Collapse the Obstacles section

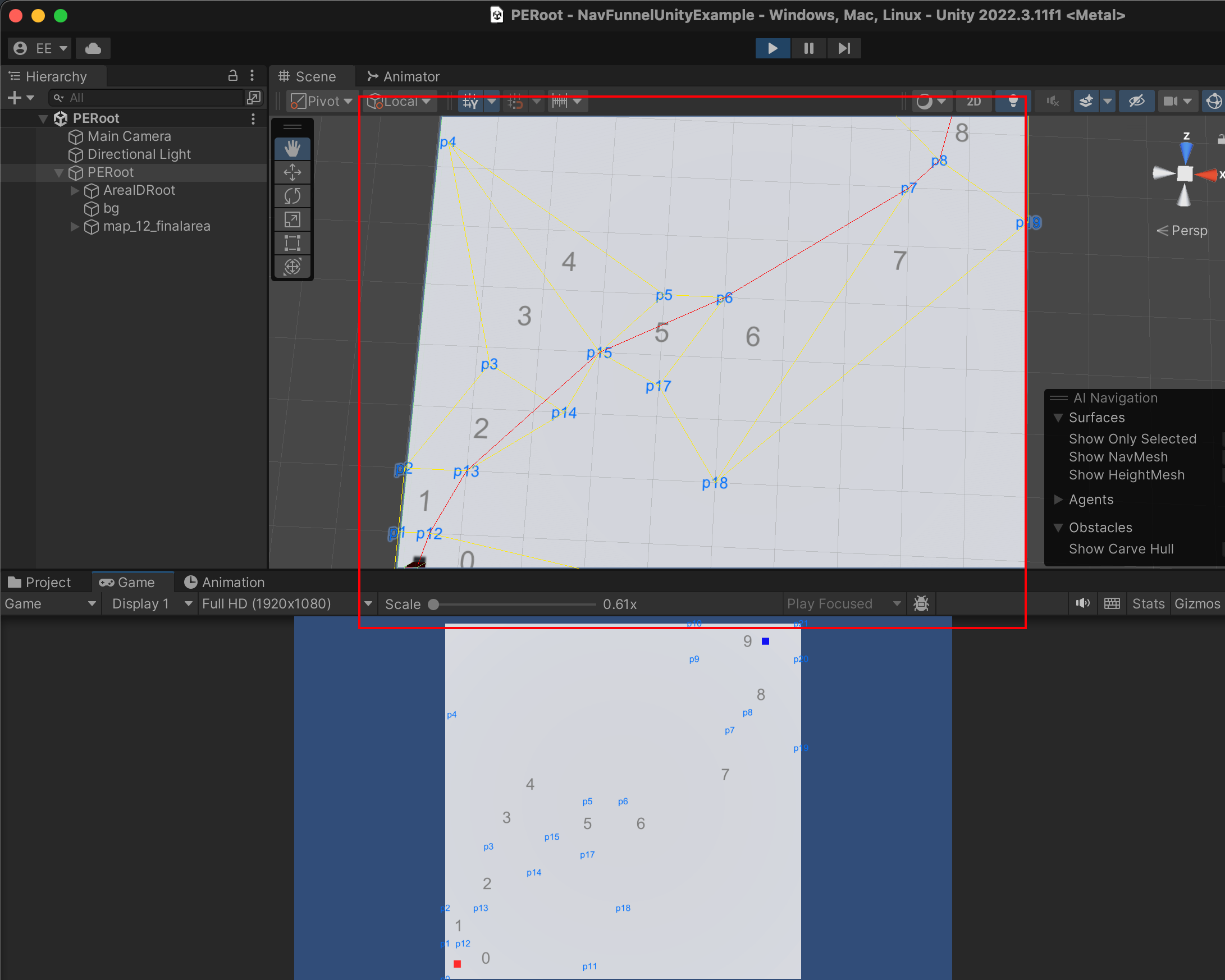pyautogui.click(x=1058, y=528)
